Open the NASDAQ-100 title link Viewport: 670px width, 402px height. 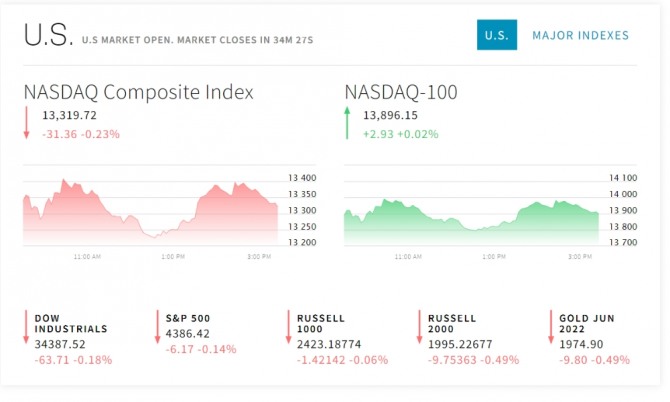(401, 92)
